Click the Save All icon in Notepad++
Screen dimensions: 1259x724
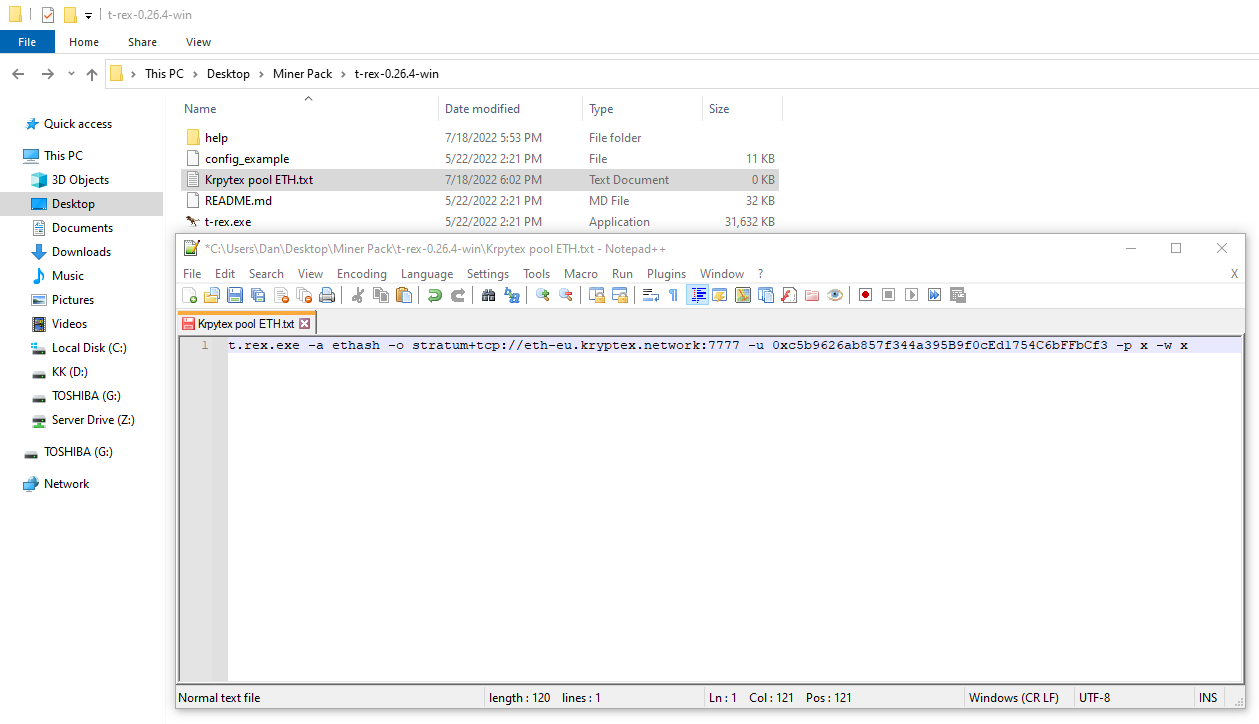pos(257,295)
